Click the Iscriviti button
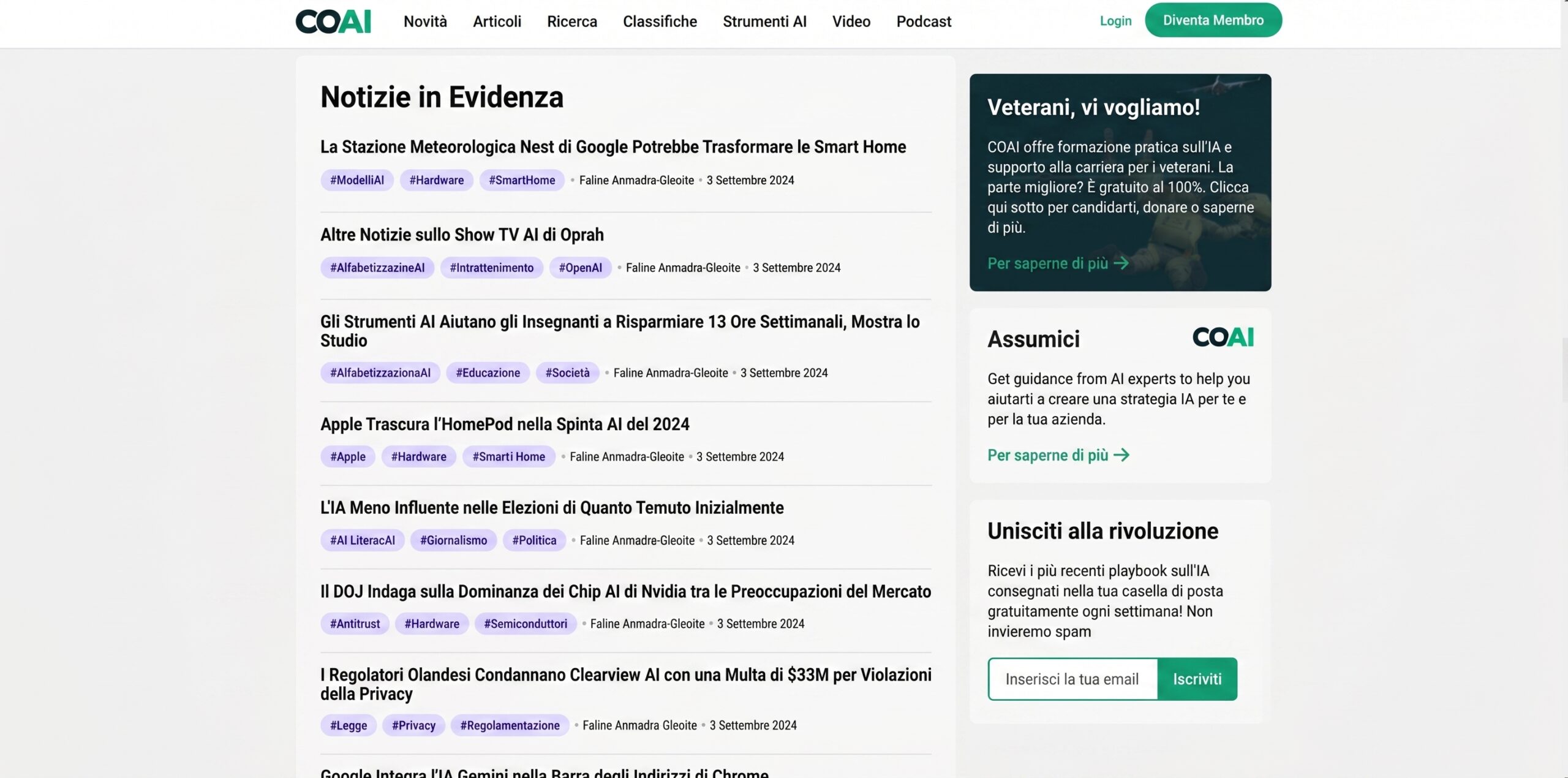1568x778 pixels. 1197,679
